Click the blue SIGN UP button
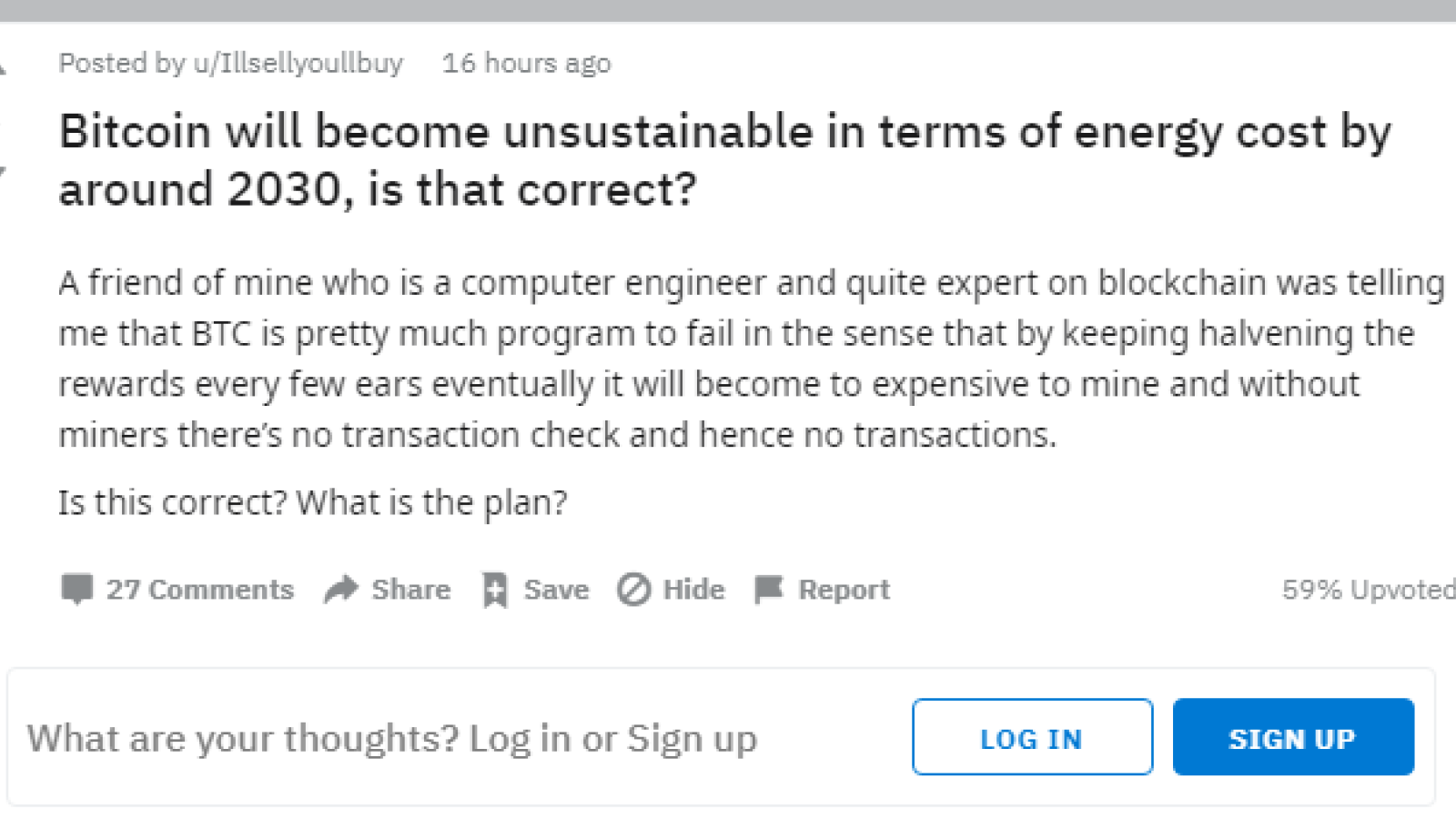The image size is (1456, 819). [x=1293, y=737]
